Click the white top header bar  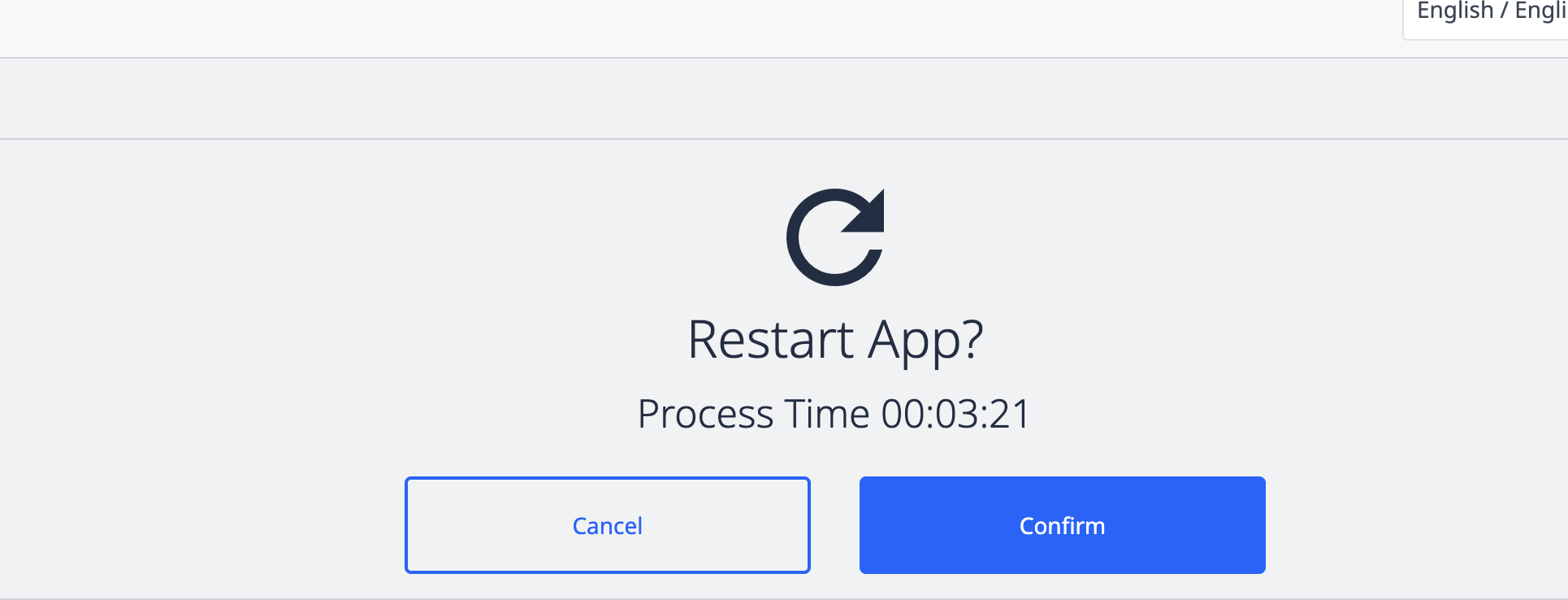[699, 28]
